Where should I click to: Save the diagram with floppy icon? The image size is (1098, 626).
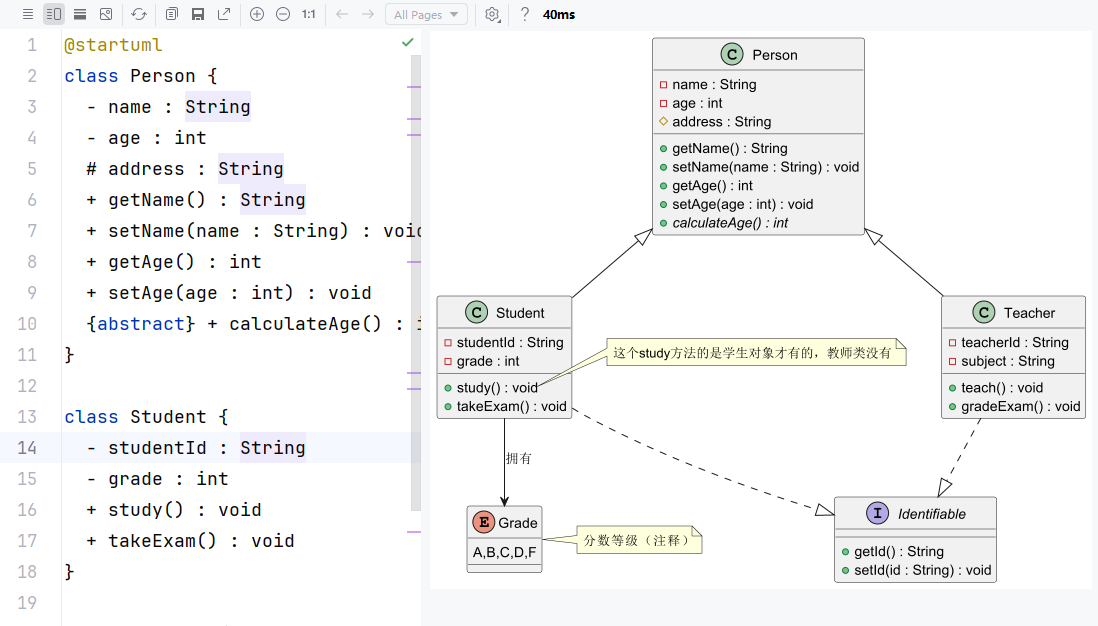coord(198,14)
